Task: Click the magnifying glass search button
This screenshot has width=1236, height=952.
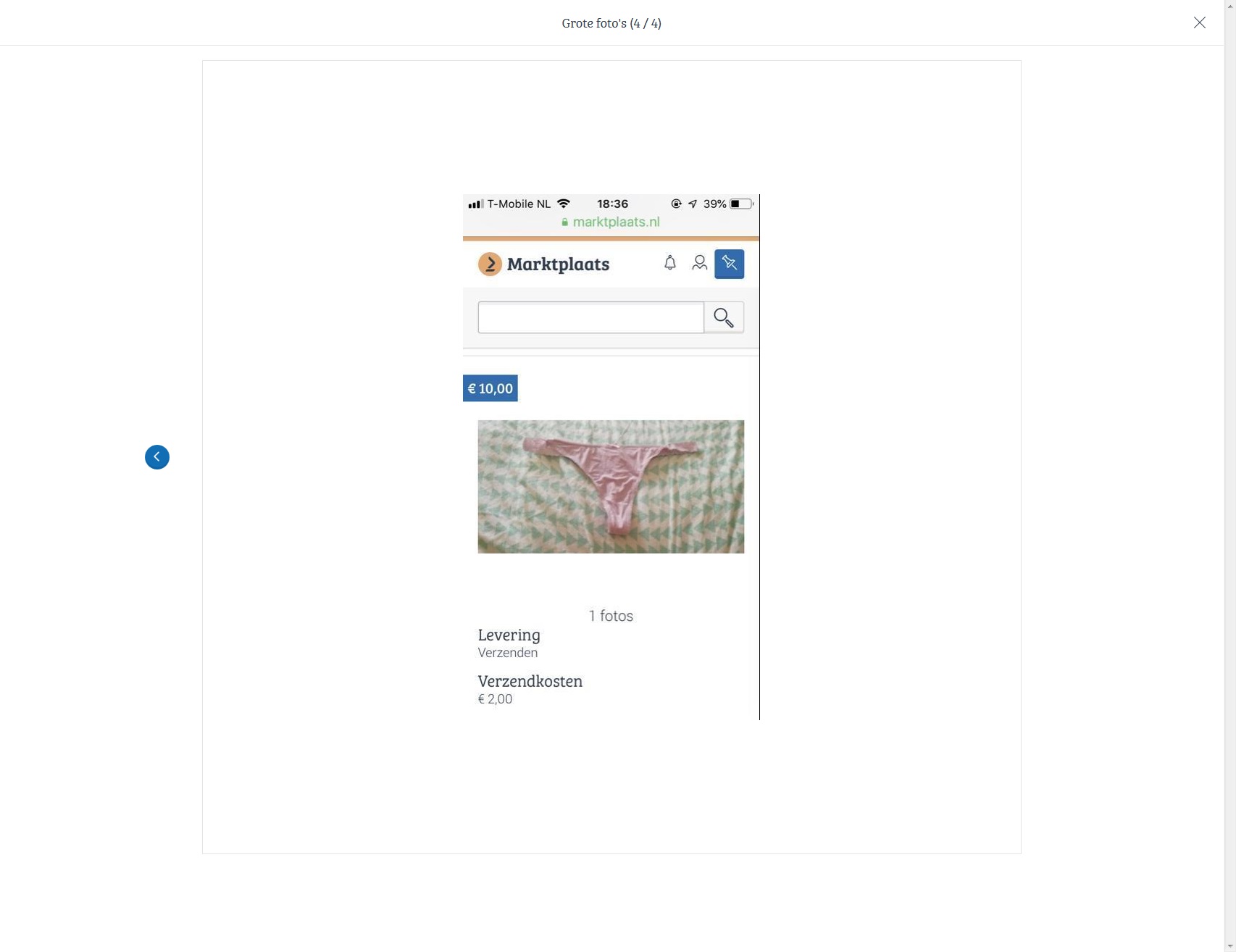Action: click(724, 317)
